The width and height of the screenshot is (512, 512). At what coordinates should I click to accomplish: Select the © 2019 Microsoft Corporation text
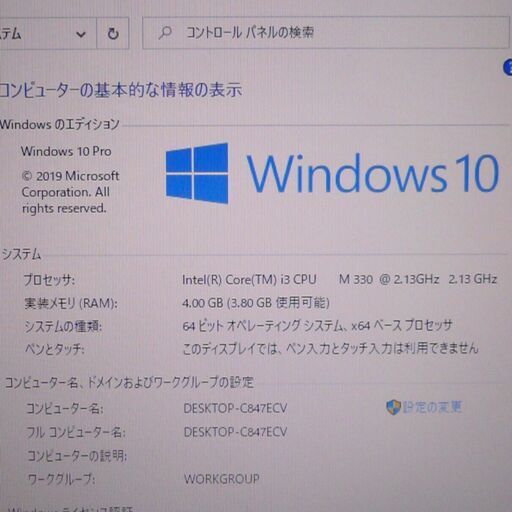click(x=70, y=192)
